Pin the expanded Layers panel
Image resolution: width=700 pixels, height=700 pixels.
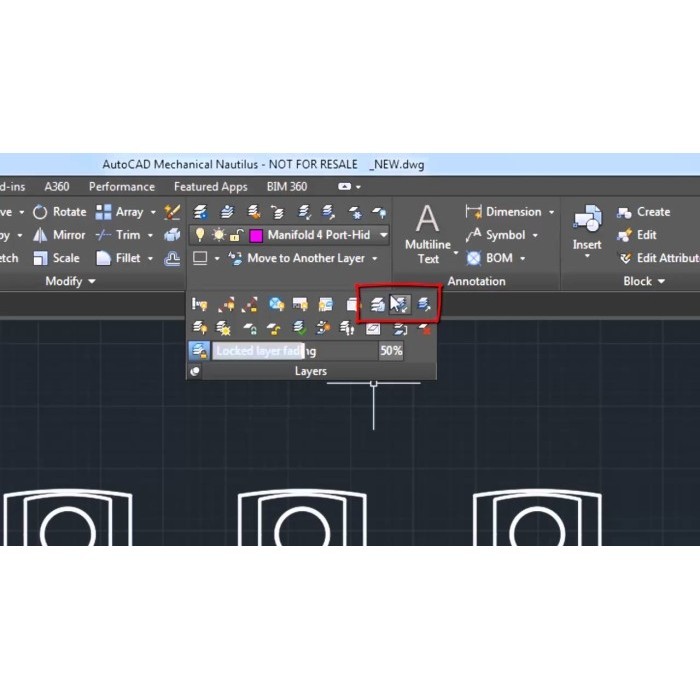pyautogui.click(x=195, y=371)
